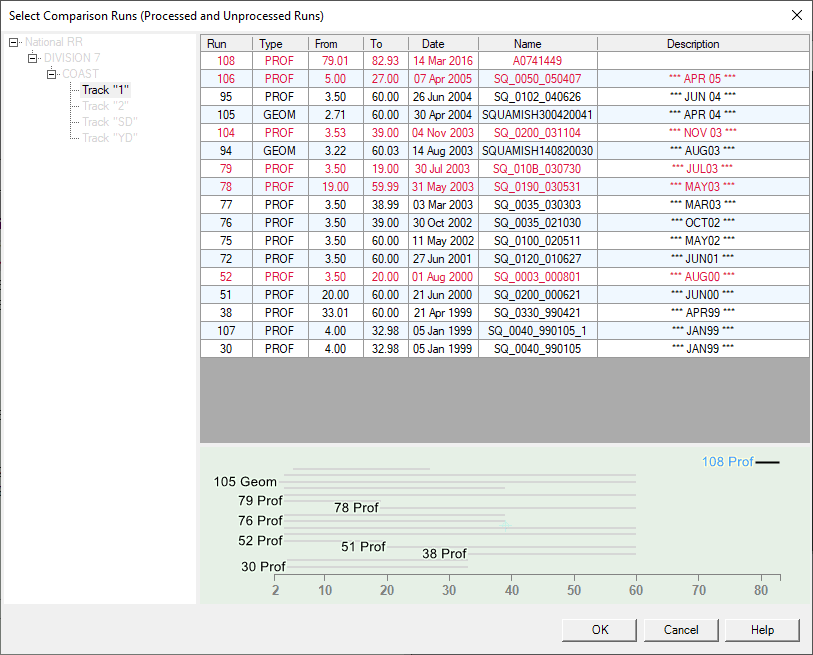The width and height of the screenshot is (813, 655).
Task: Collapse the COAST tree node
Action: click(51, 74)
